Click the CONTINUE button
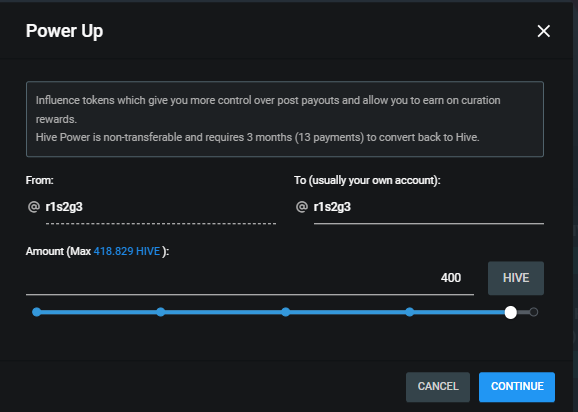Viewport: 578px width, 412px height. pyautogui.click(x=517, y=387)
